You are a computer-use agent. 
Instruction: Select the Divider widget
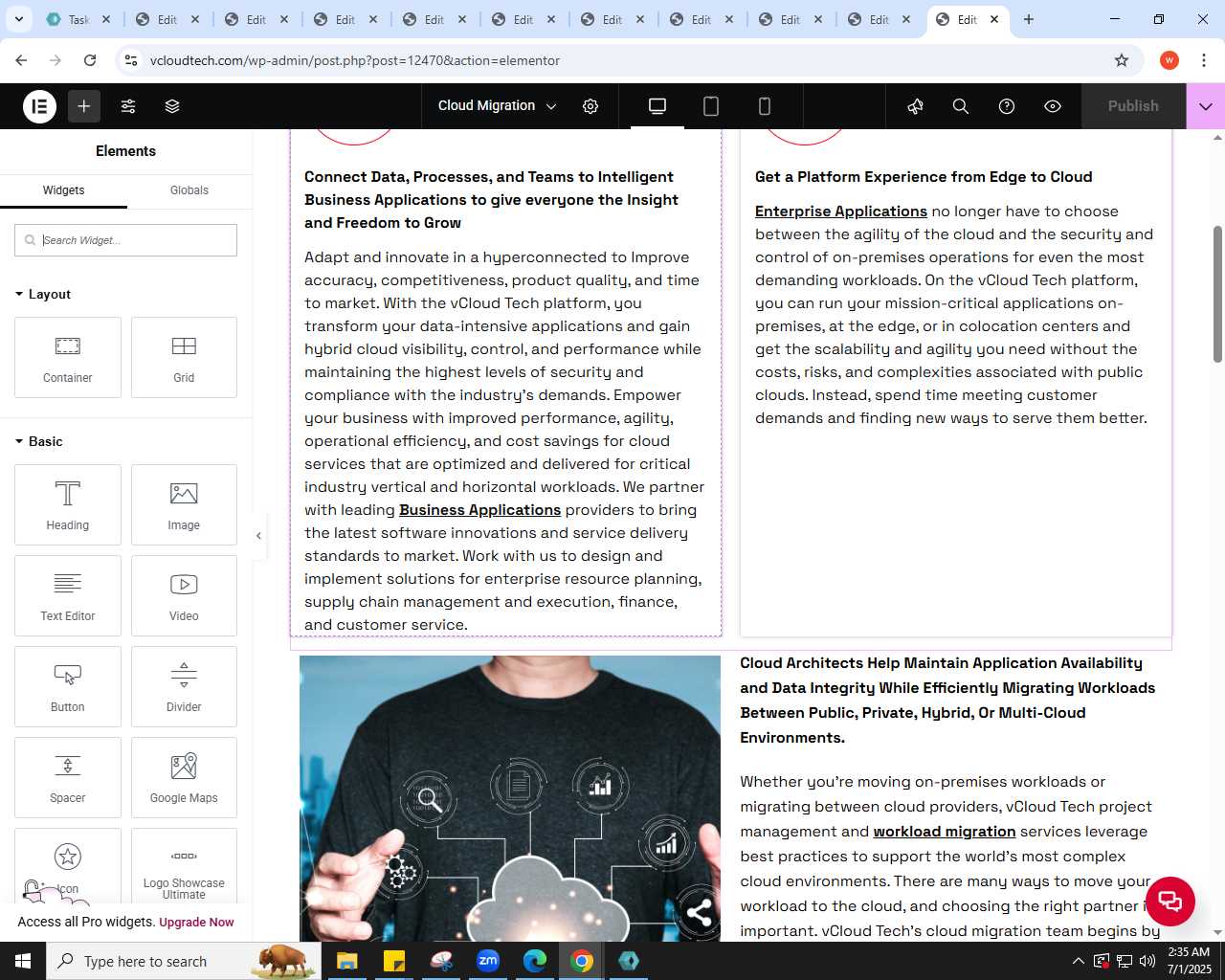pyautogui.click(x=184, y=686)
